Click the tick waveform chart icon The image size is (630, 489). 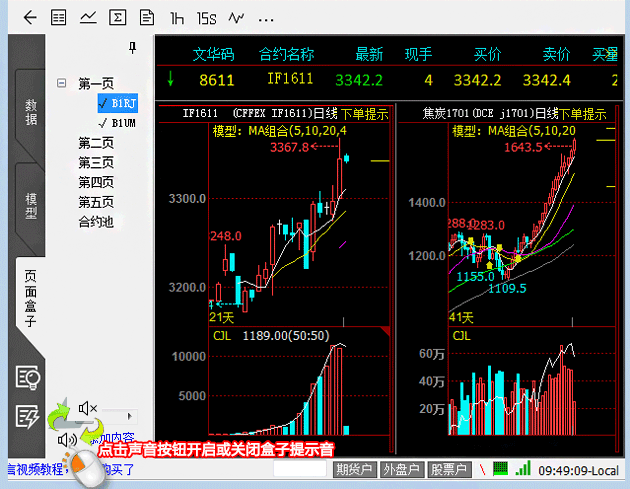pyautogui.click(x=236, y=17)
